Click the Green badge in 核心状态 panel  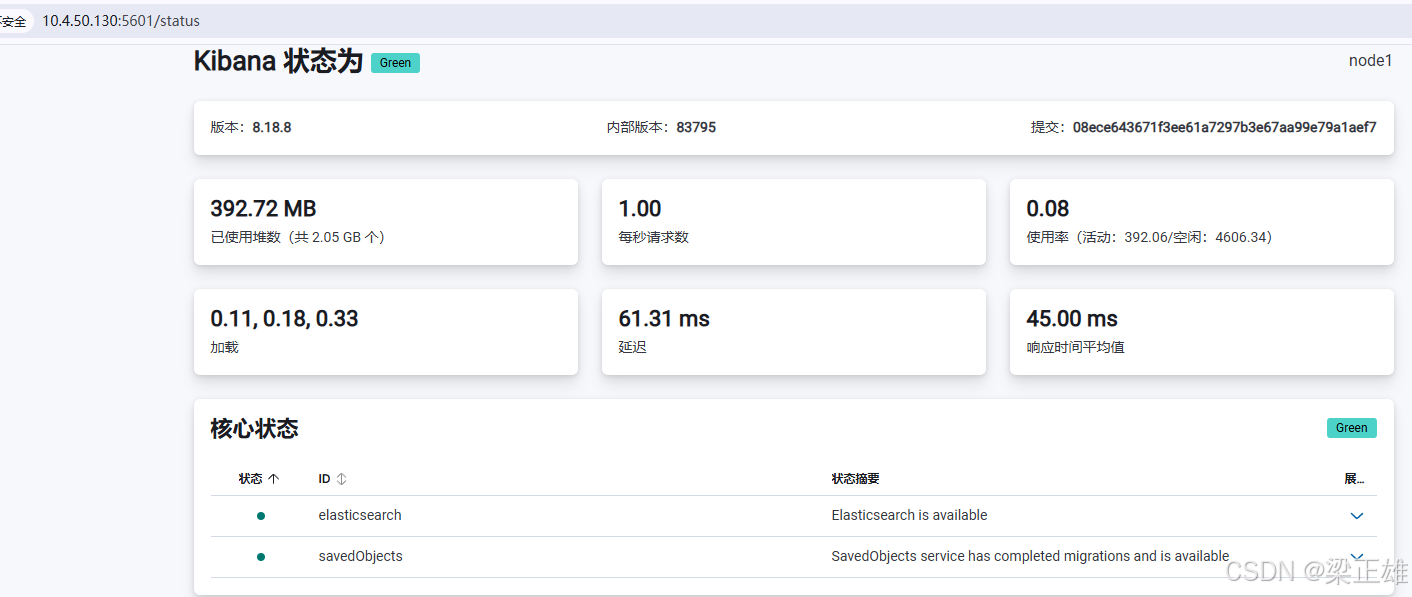[x=1351, y=428]
